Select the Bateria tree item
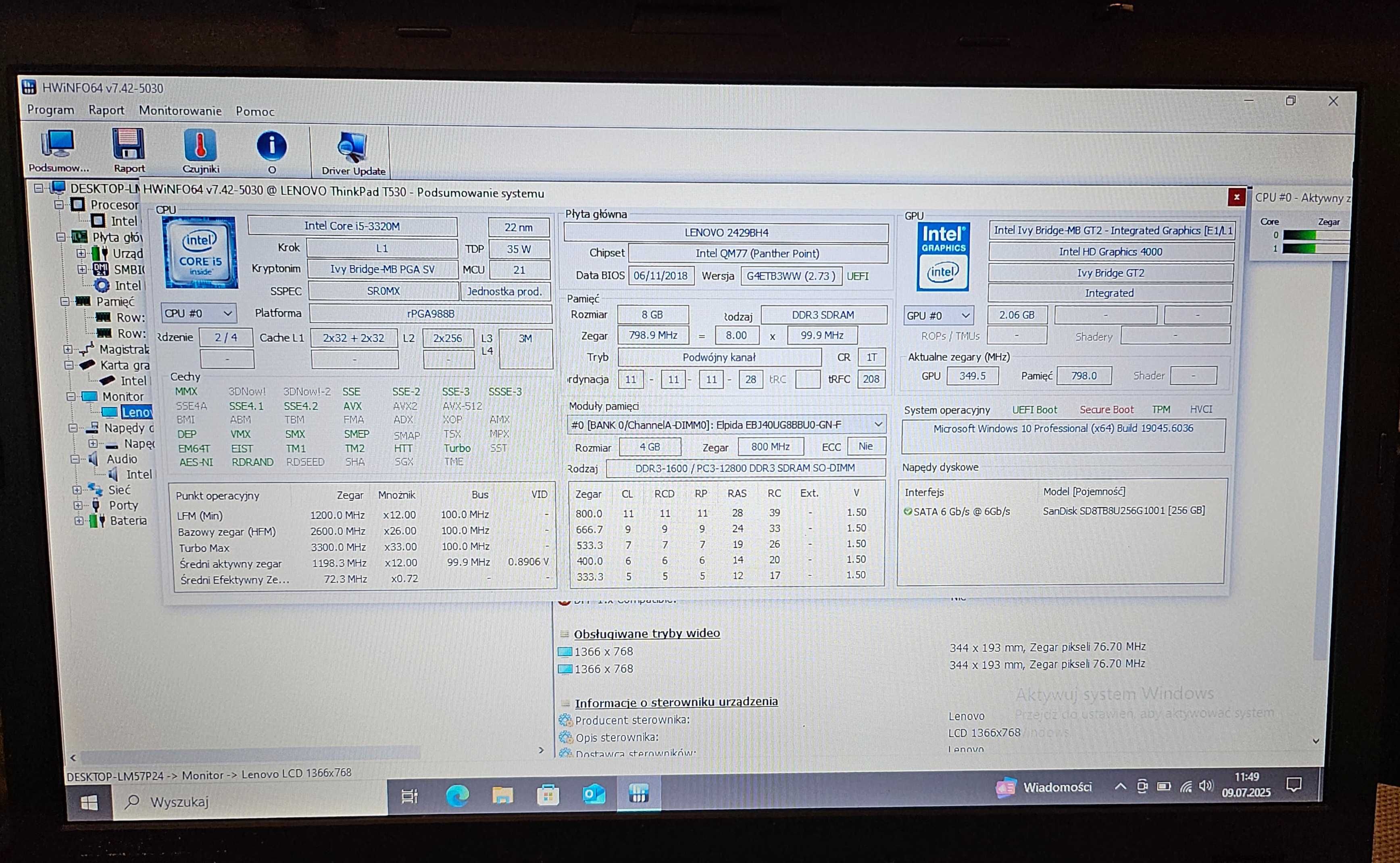The image size is (1400, 863). pos(128,520)
